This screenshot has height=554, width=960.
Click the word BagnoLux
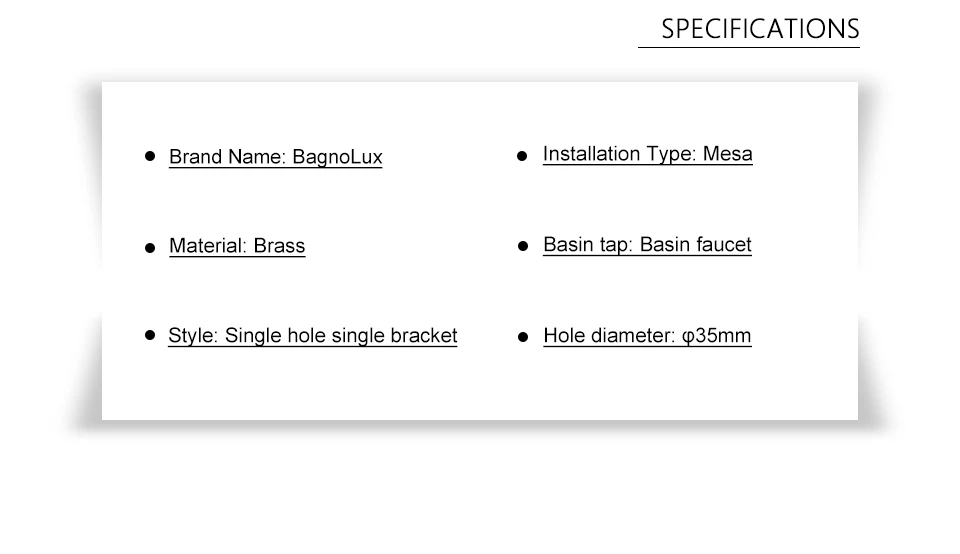pos(337,157)
